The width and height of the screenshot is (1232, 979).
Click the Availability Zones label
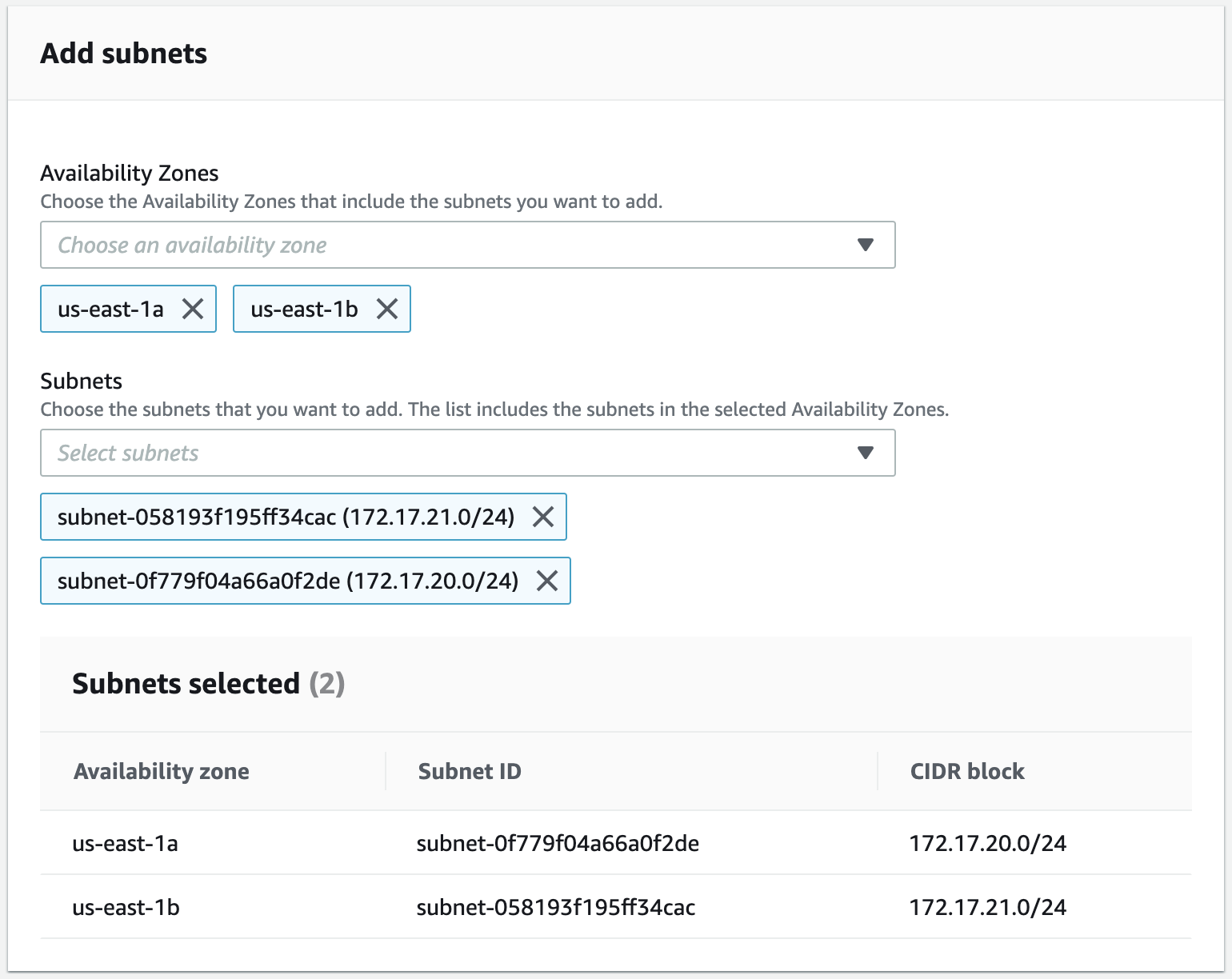[130, 173]
